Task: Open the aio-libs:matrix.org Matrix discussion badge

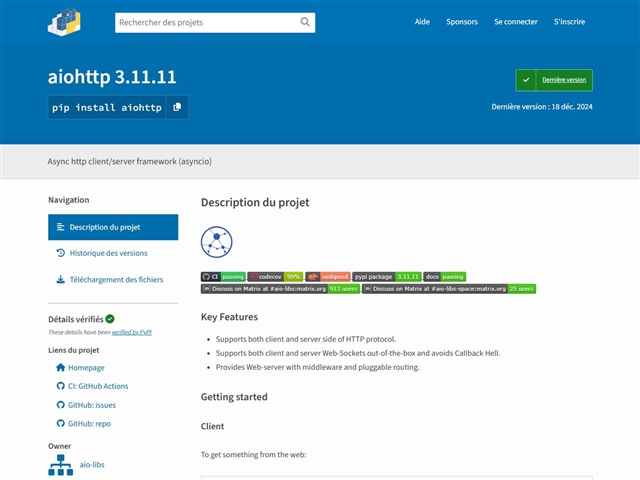Action: coord(280,289)
